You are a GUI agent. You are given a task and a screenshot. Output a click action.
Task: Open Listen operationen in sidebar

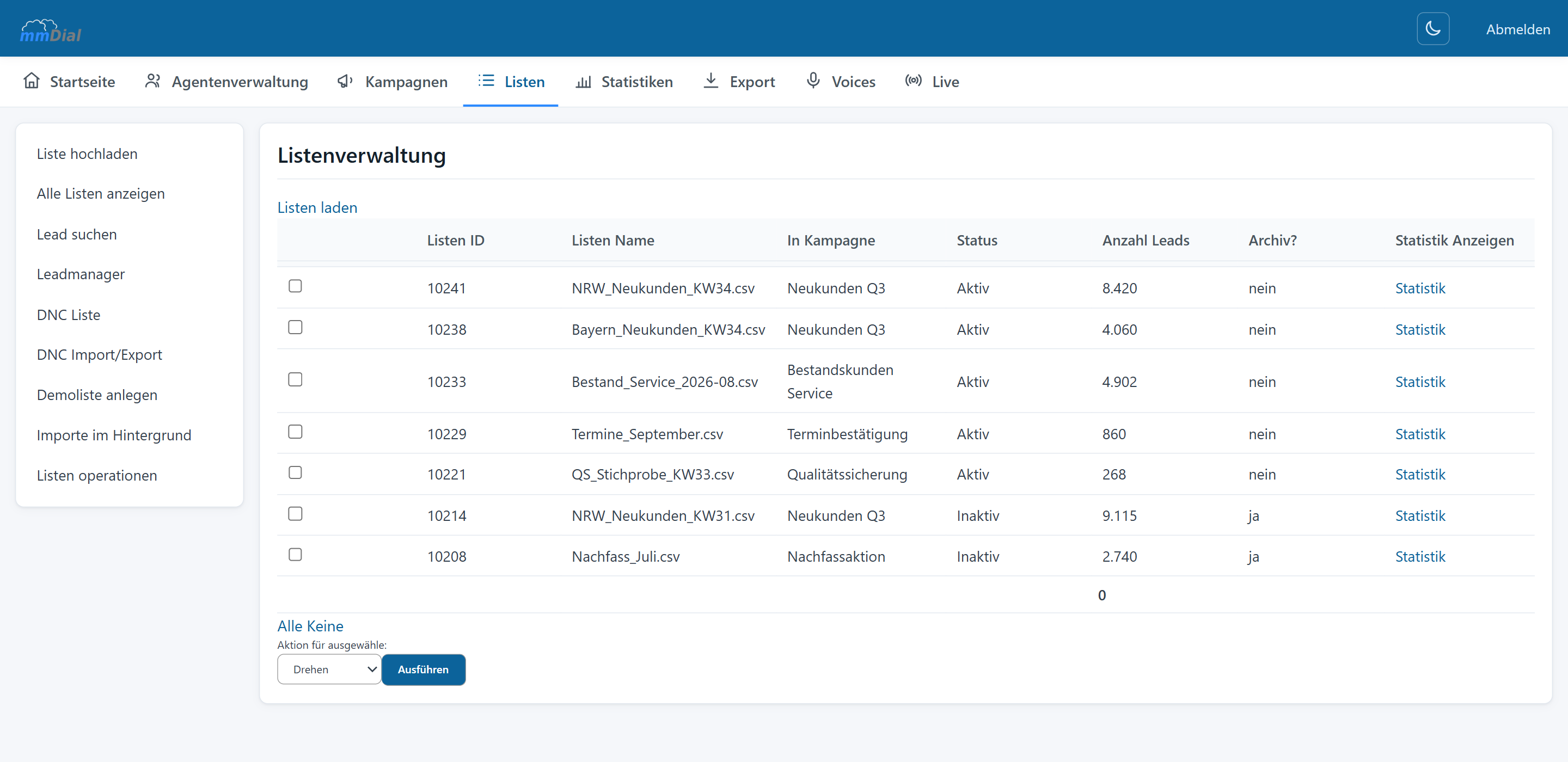coord(97,475)
